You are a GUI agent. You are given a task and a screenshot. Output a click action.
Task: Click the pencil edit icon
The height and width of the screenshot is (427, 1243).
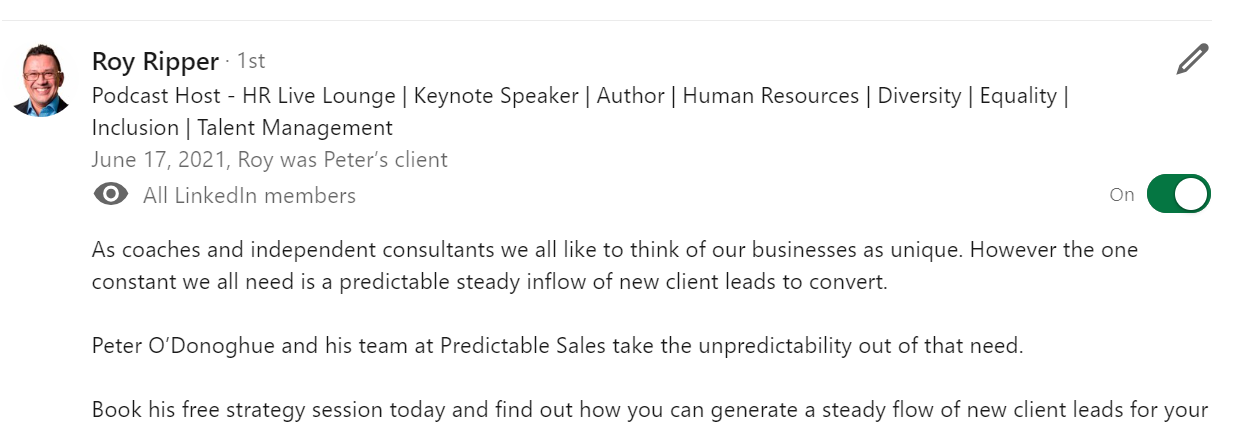[x=1192, y=60]
